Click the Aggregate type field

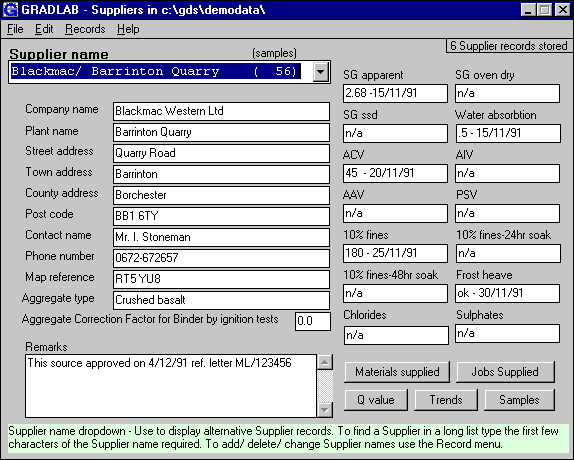pyautogui.click(x=221, y=300)
